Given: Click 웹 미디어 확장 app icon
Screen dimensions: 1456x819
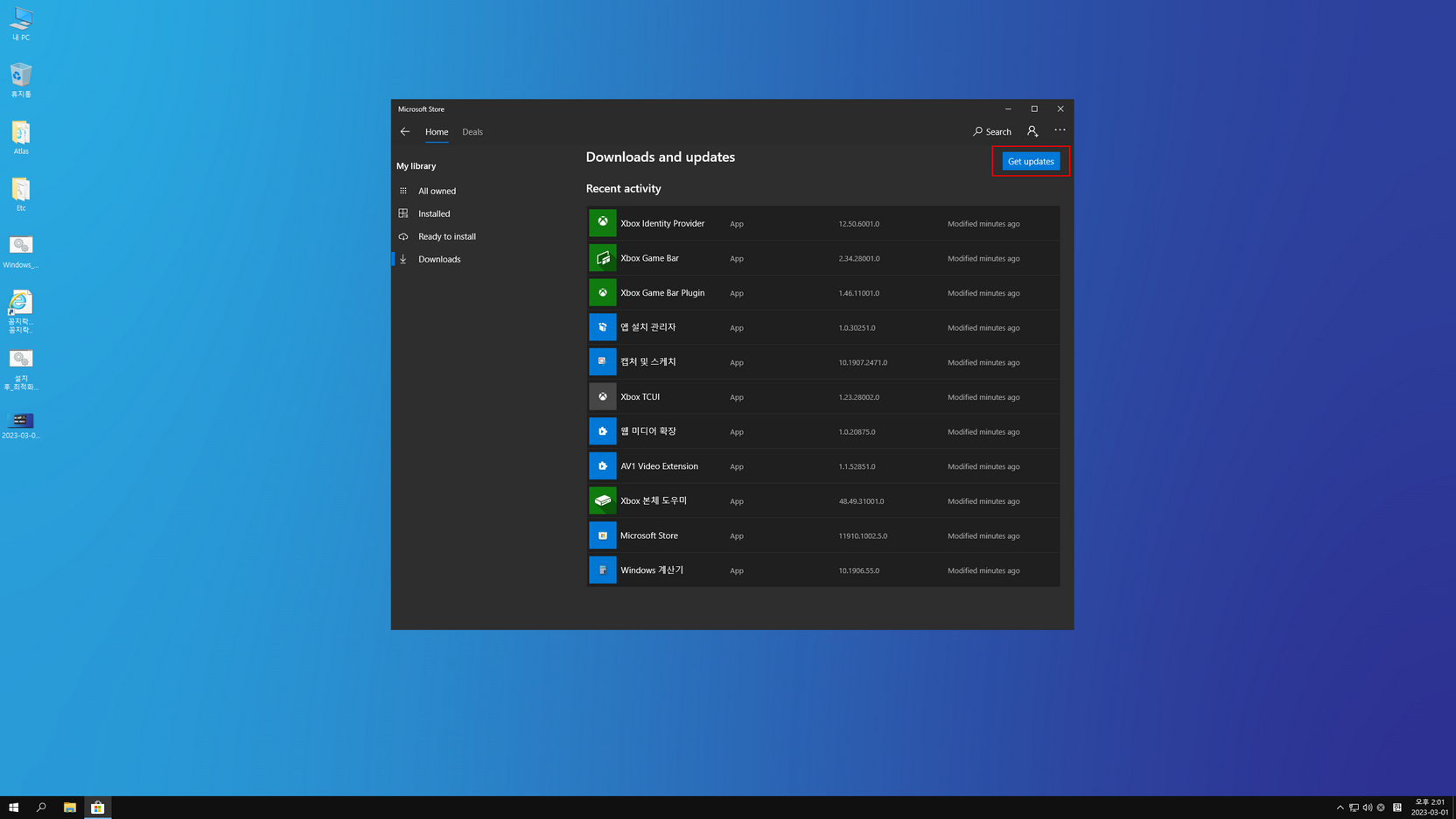Looking at the screenshot, I should [603, 431].
